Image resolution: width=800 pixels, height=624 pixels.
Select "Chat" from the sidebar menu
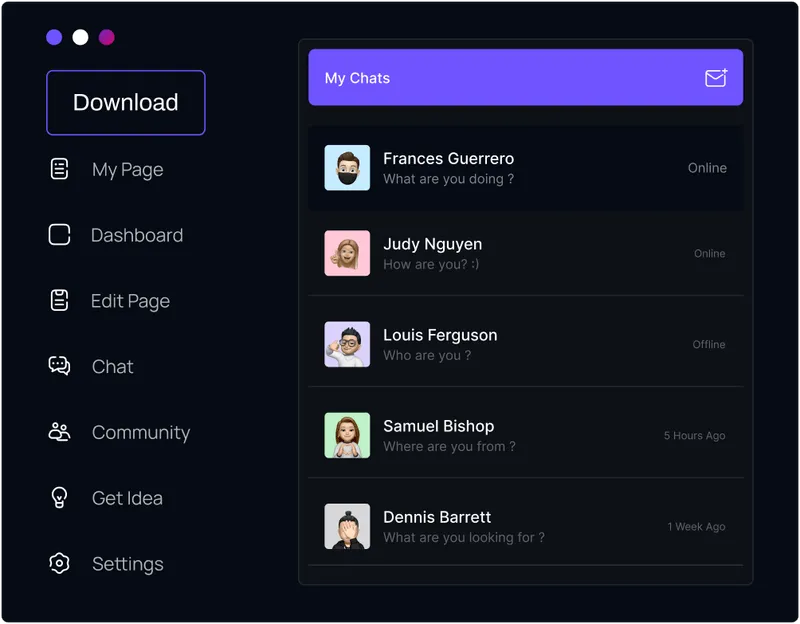click(x=112, y=367)
